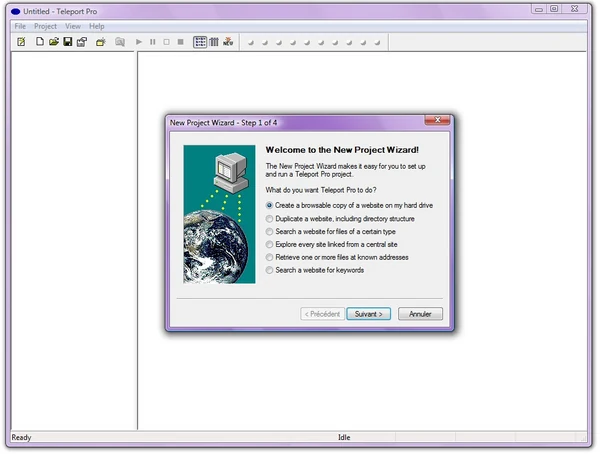The image size is (600, 454).
Task: Click the What do you want Teleport Pro to do text
Action: coord(321,190)
